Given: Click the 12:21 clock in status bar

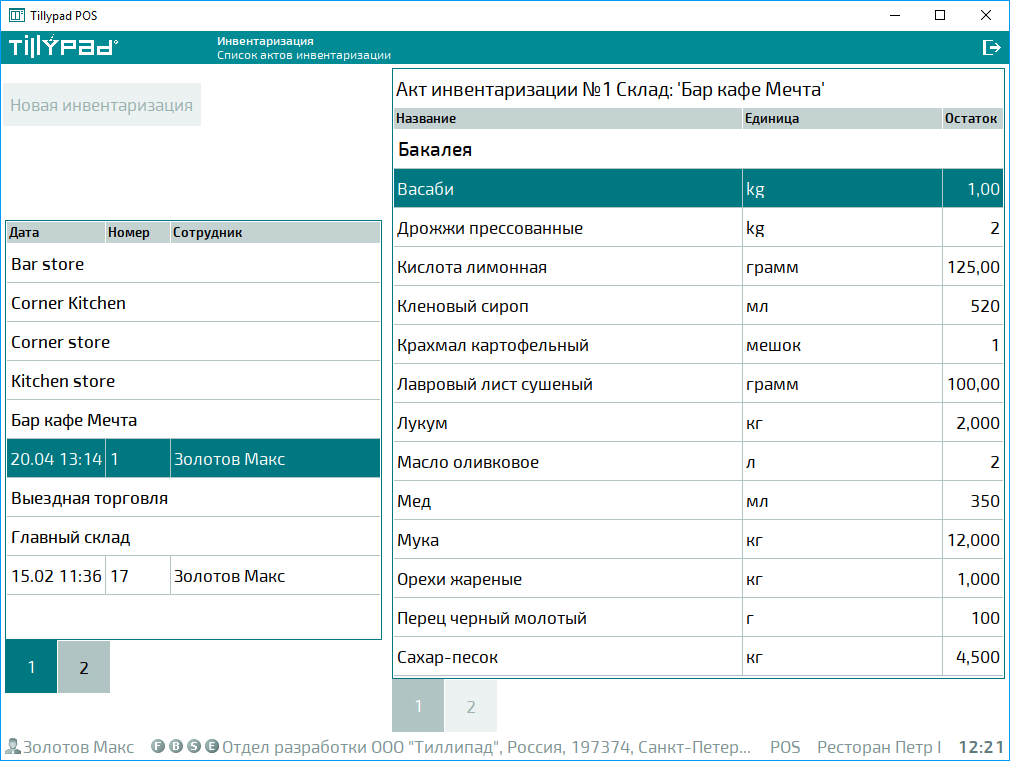Looking at the screenshot, I should tap(981, 747).
